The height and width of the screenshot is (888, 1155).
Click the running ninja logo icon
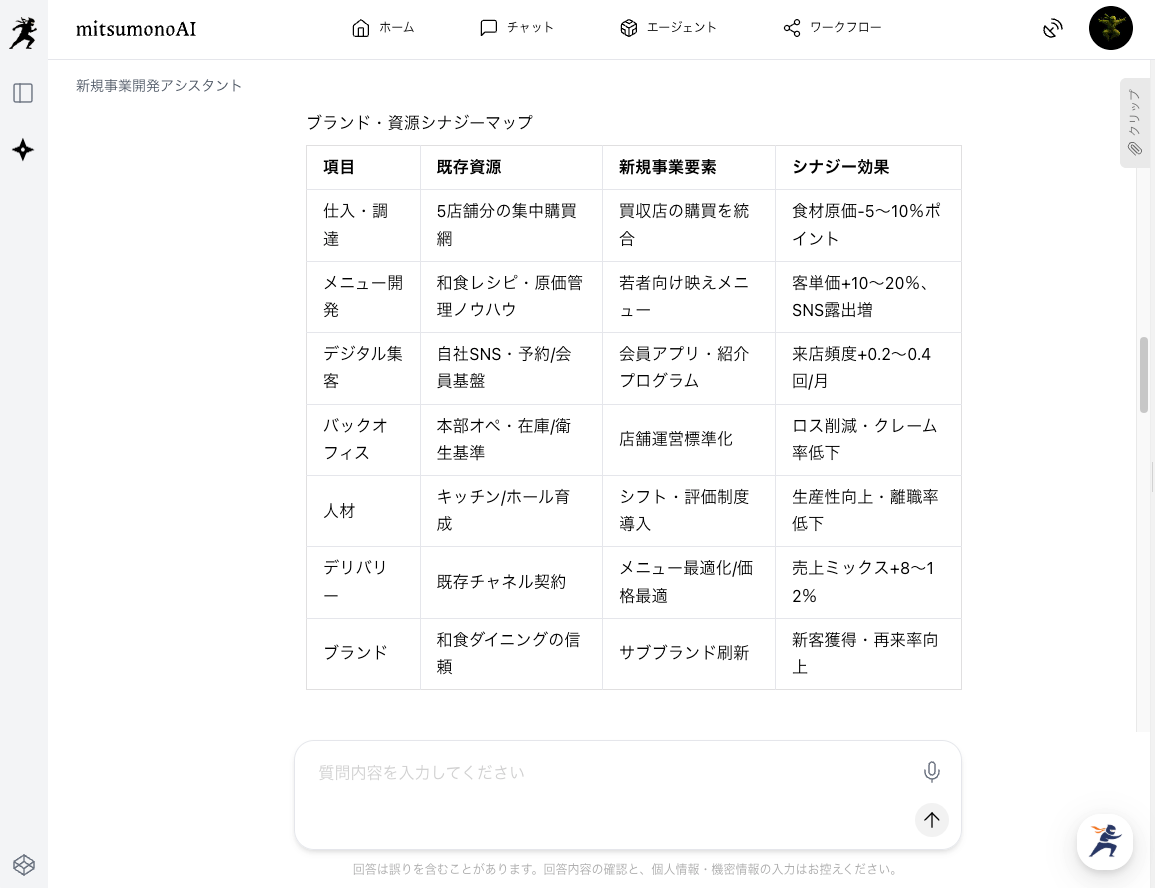click(23, 32)
